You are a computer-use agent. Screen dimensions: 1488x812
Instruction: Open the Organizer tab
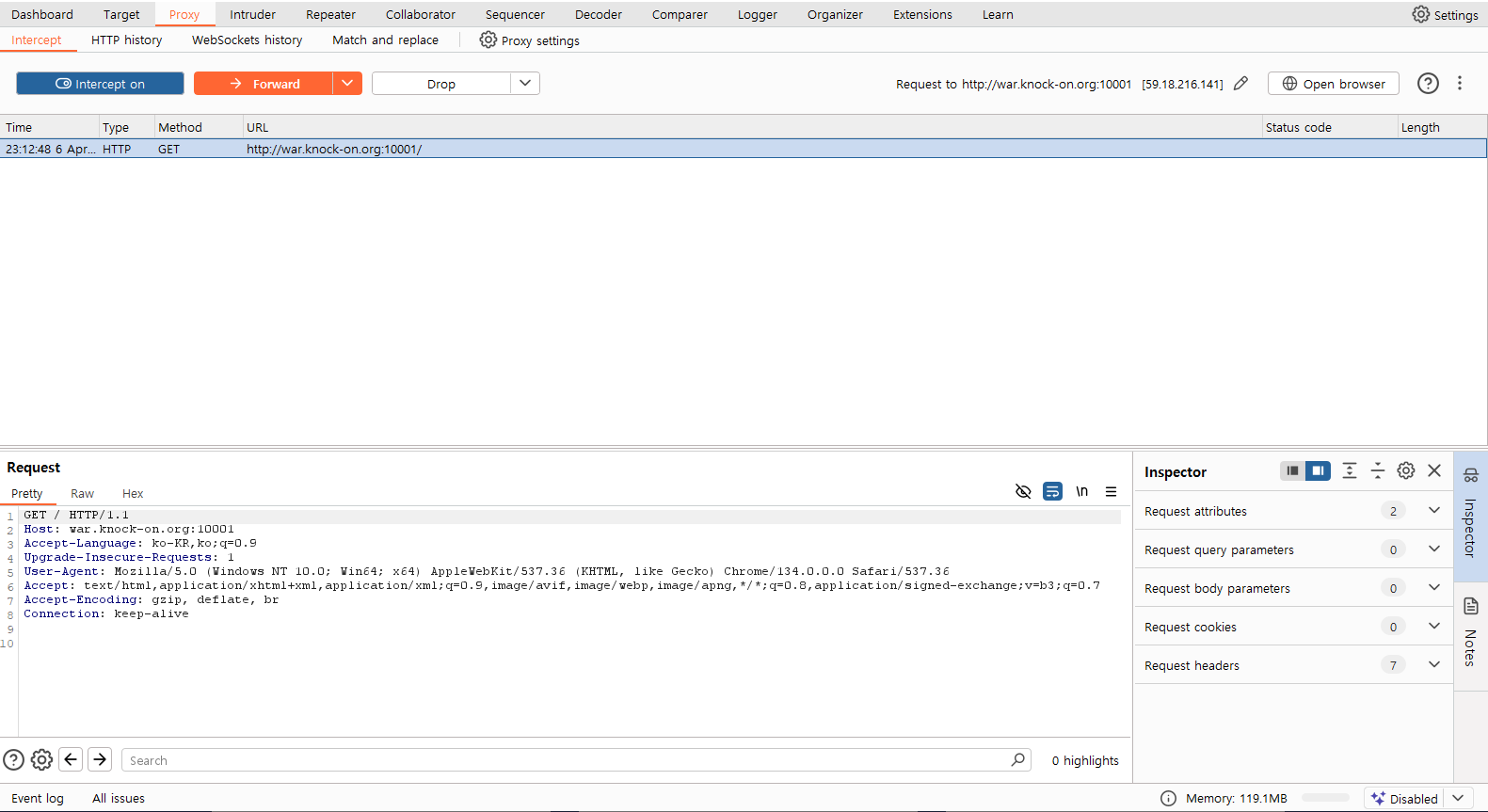coord(835,14)
